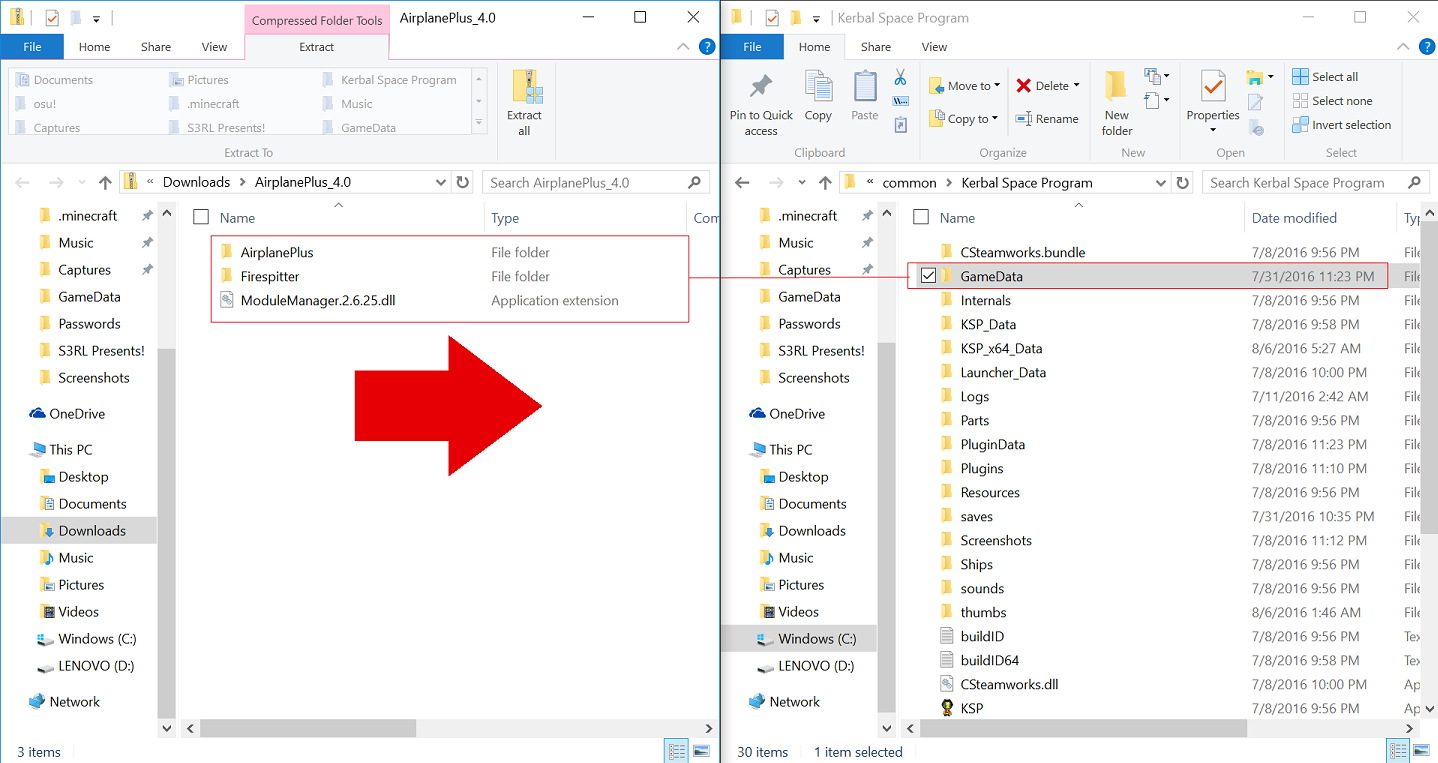Click Paste shortcut icon in Clipboard group
The height and width of the screenshot is (763, 1438).
pos(900,125)
